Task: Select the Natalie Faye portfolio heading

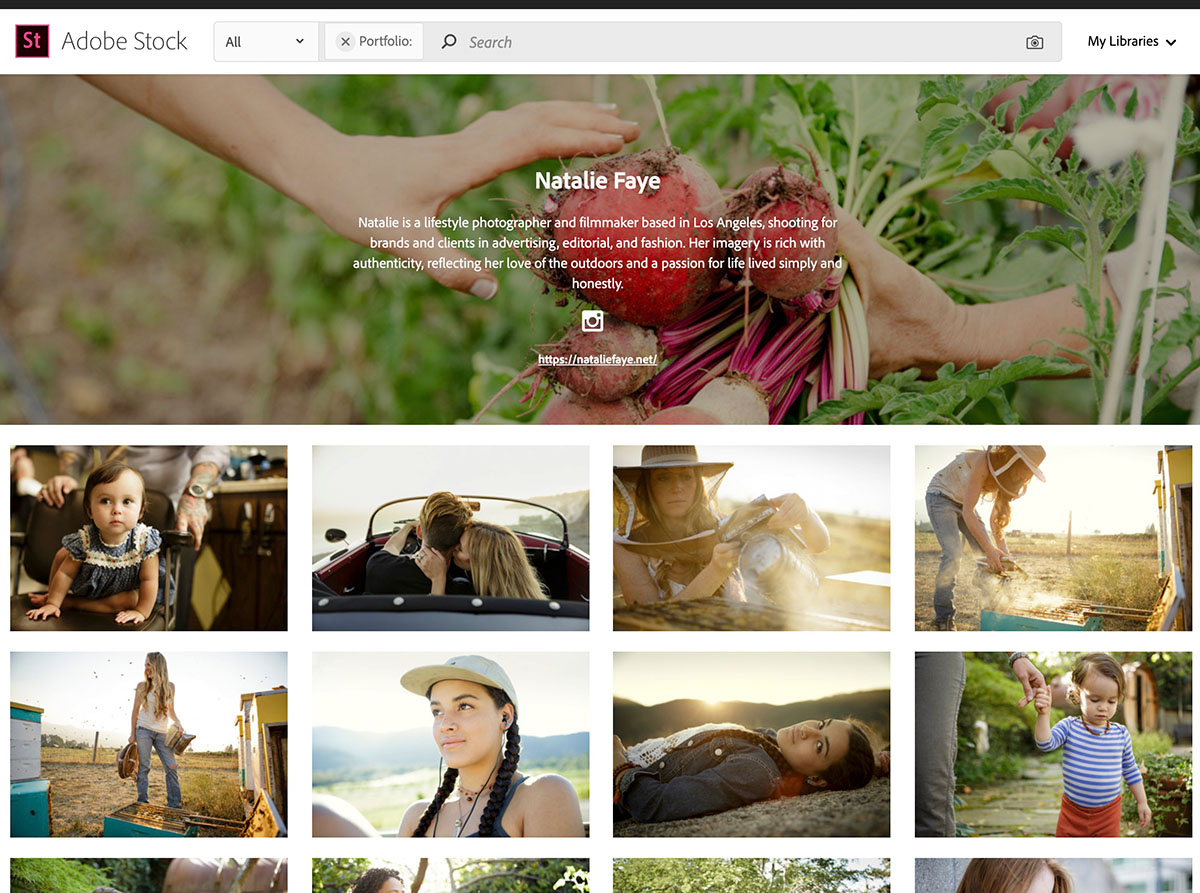Action: [x=598, y=181]
